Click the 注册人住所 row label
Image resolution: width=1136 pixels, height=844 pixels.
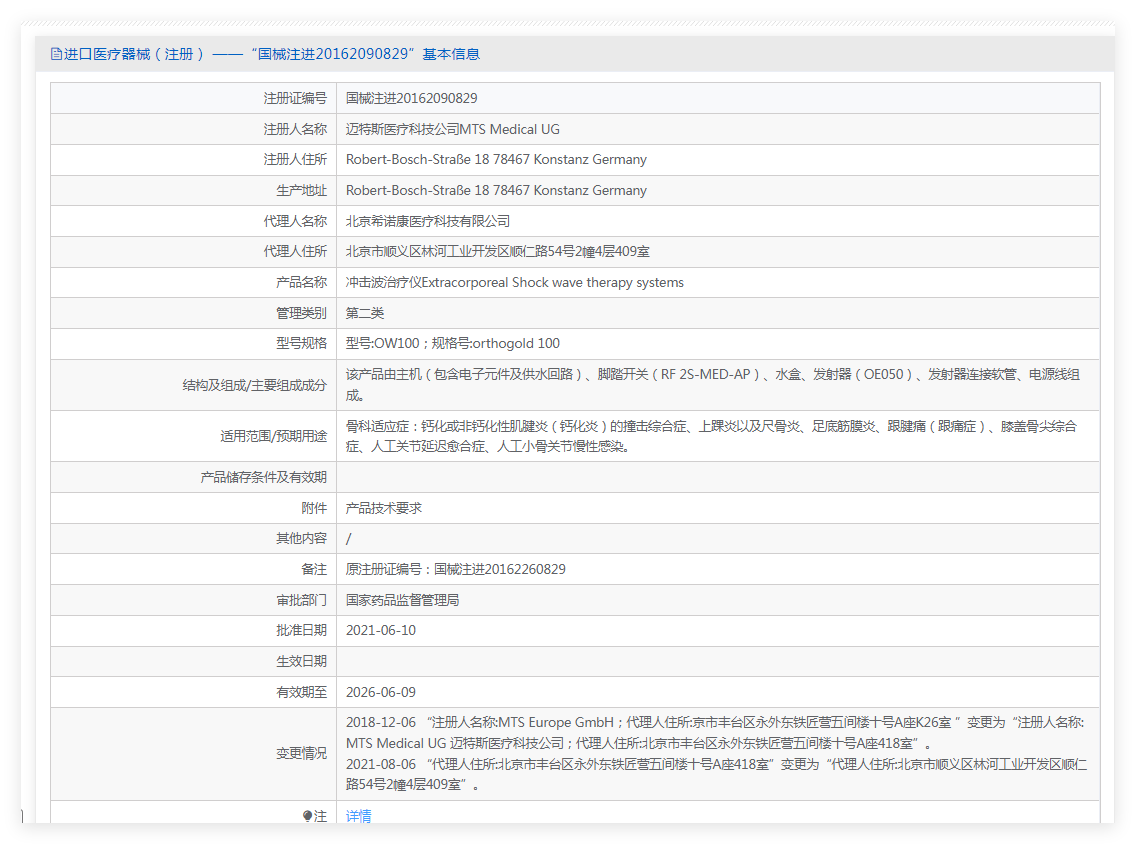(295, 159)
